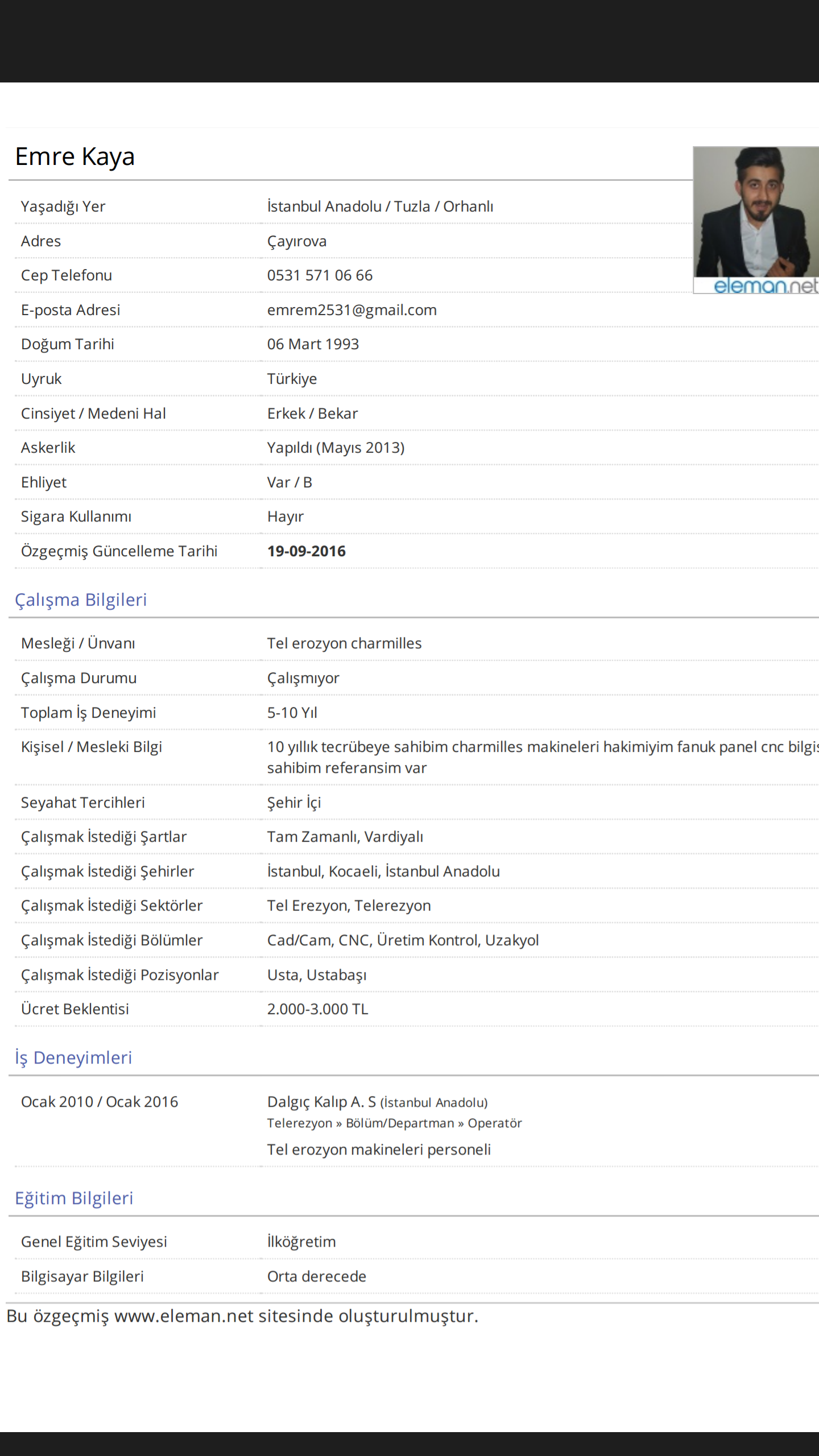Select "Cad/Cam, CNC, Üretim Kontrol, Uzakyol"
Viewport: 819px width, 1456px height.
(403, 940)
